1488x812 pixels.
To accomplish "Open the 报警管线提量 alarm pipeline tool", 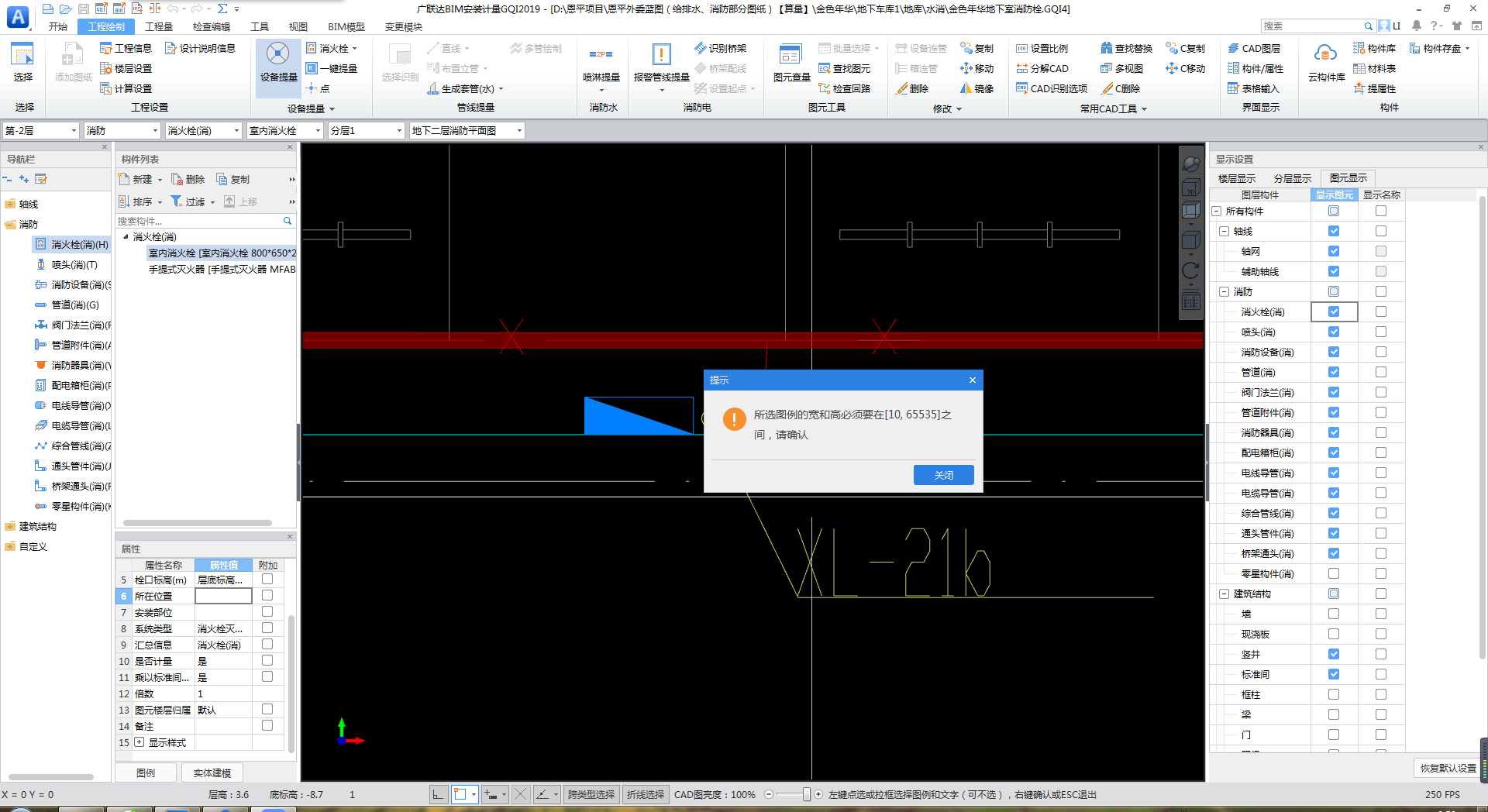I will point(661,64).
